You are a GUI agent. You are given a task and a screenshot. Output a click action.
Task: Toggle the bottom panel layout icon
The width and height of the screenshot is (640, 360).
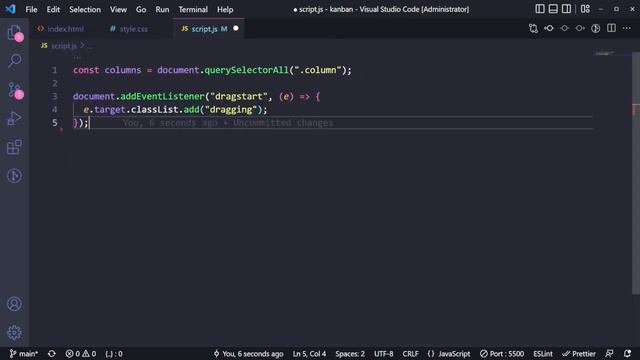click(553, 9)
